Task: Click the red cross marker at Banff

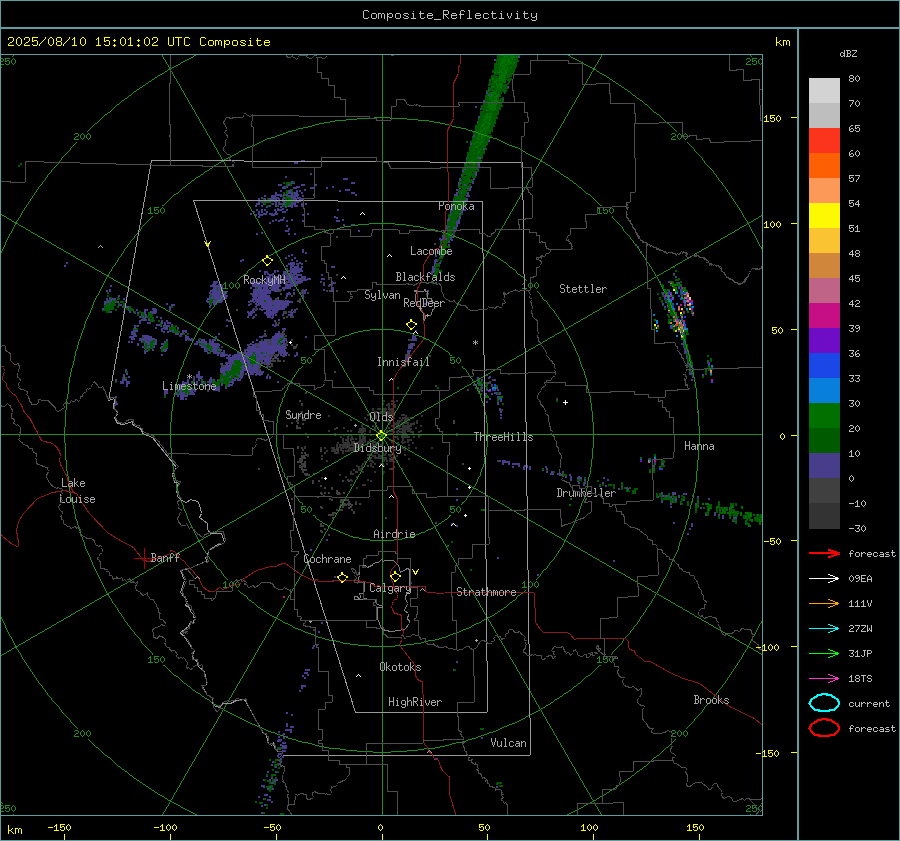Action: point(143,558)
